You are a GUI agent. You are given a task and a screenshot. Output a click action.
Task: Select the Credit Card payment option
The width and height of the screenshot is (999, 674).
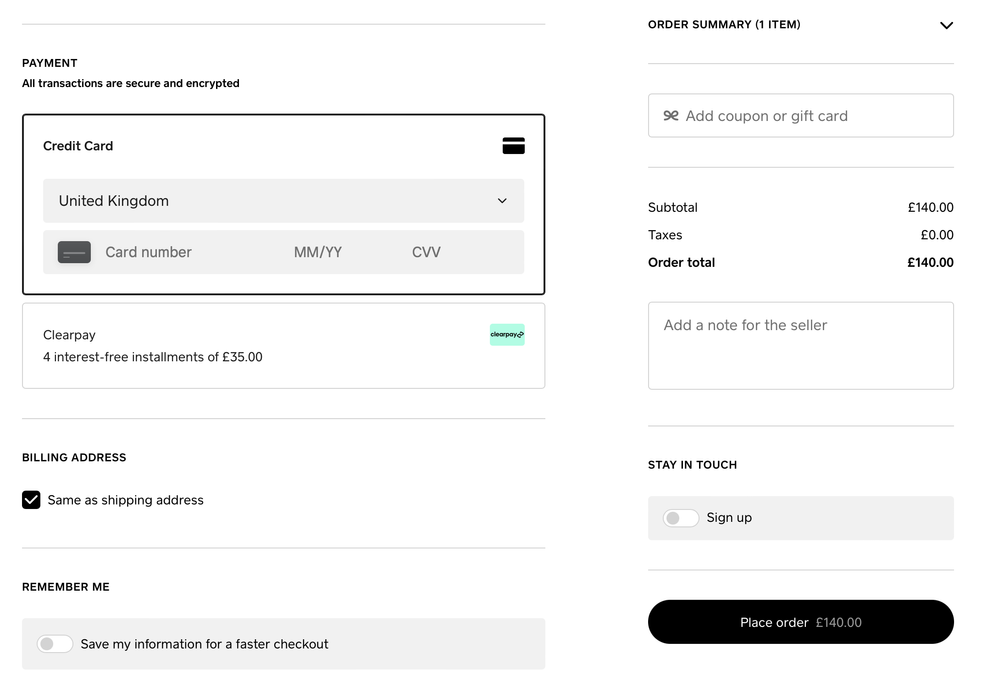[x=78, y=146]
